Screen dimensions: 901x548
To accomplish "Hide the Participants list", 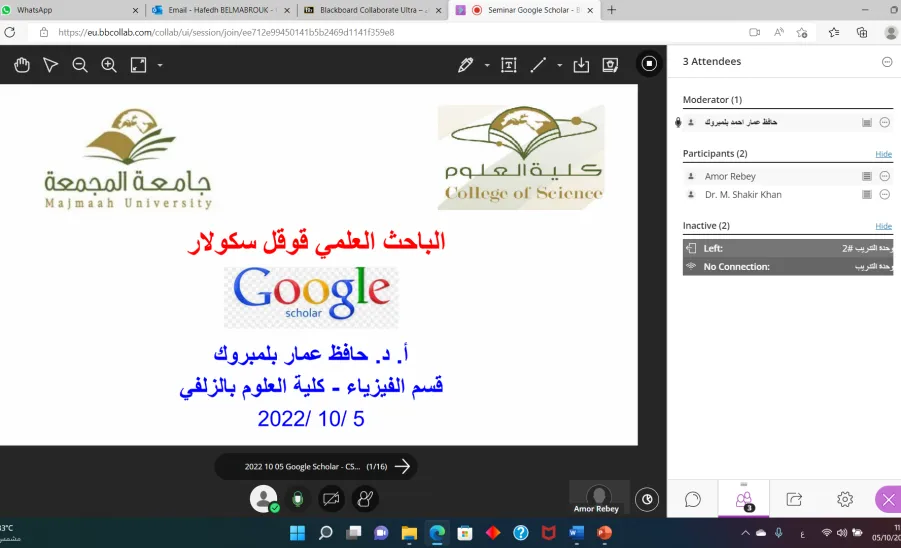I will click(x=883, y=154).
